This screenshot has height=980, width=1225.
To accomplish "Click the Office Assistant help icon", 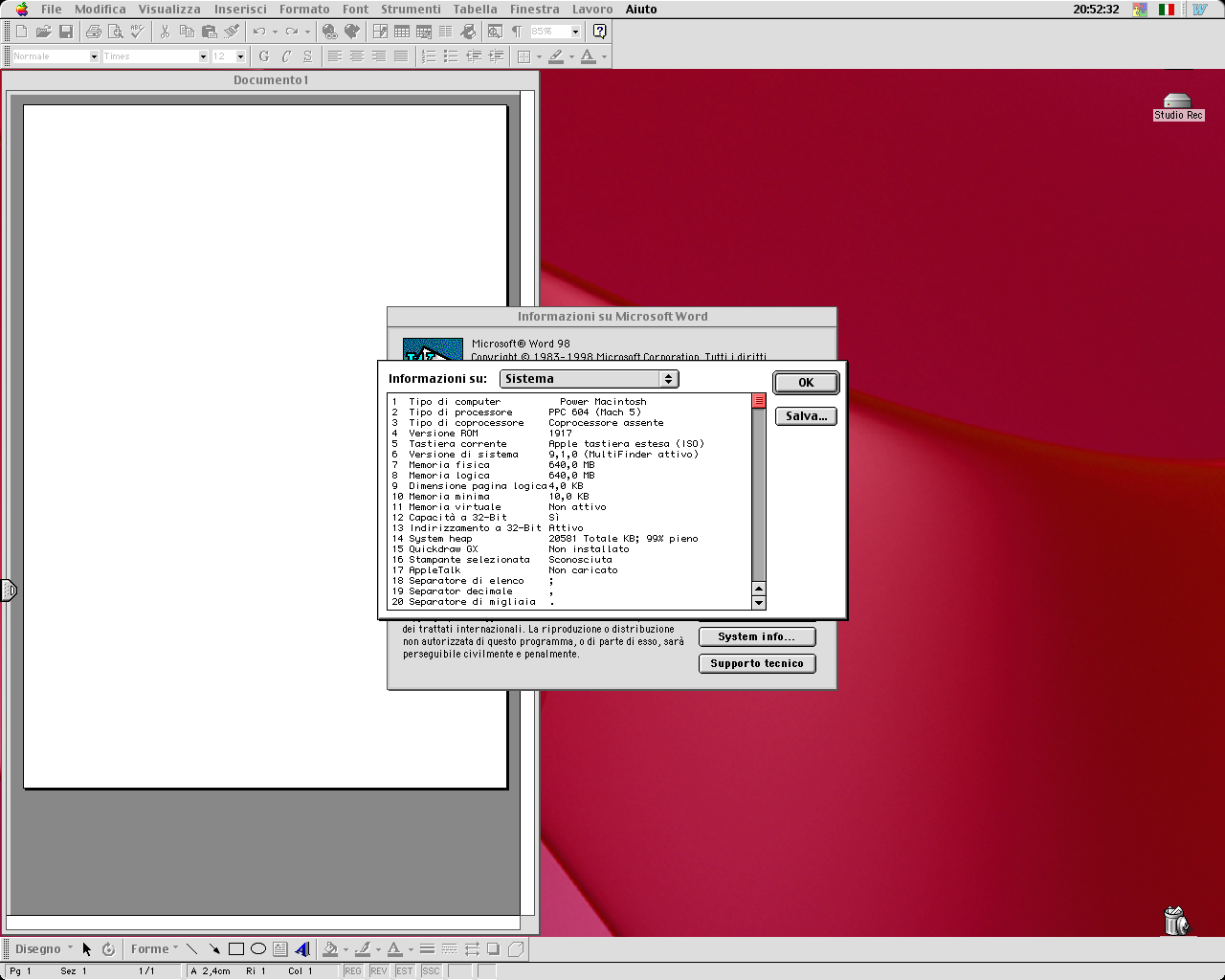I will pos(599,32).
